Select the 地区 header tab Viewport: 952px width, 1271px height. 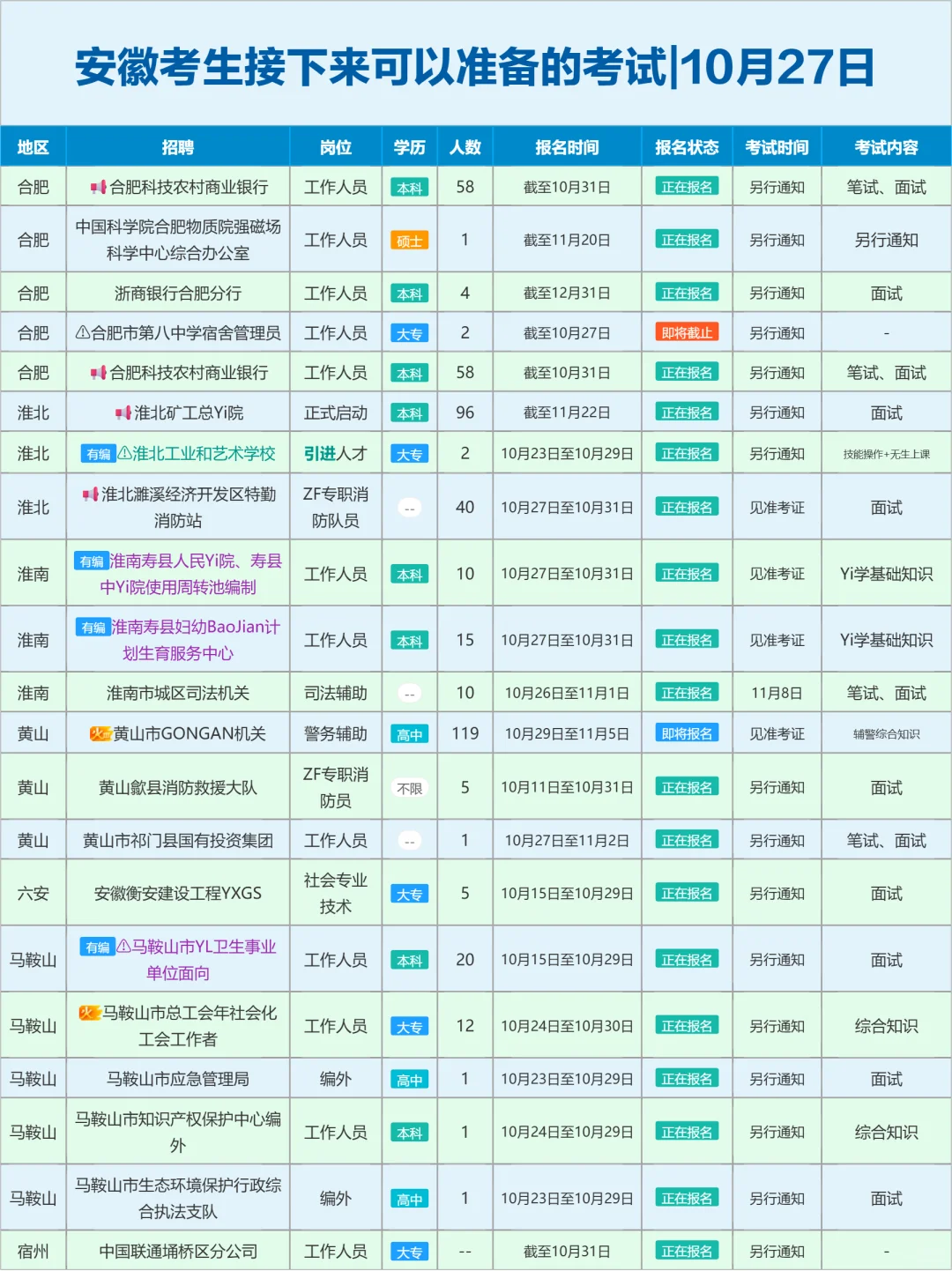(33, 147)
